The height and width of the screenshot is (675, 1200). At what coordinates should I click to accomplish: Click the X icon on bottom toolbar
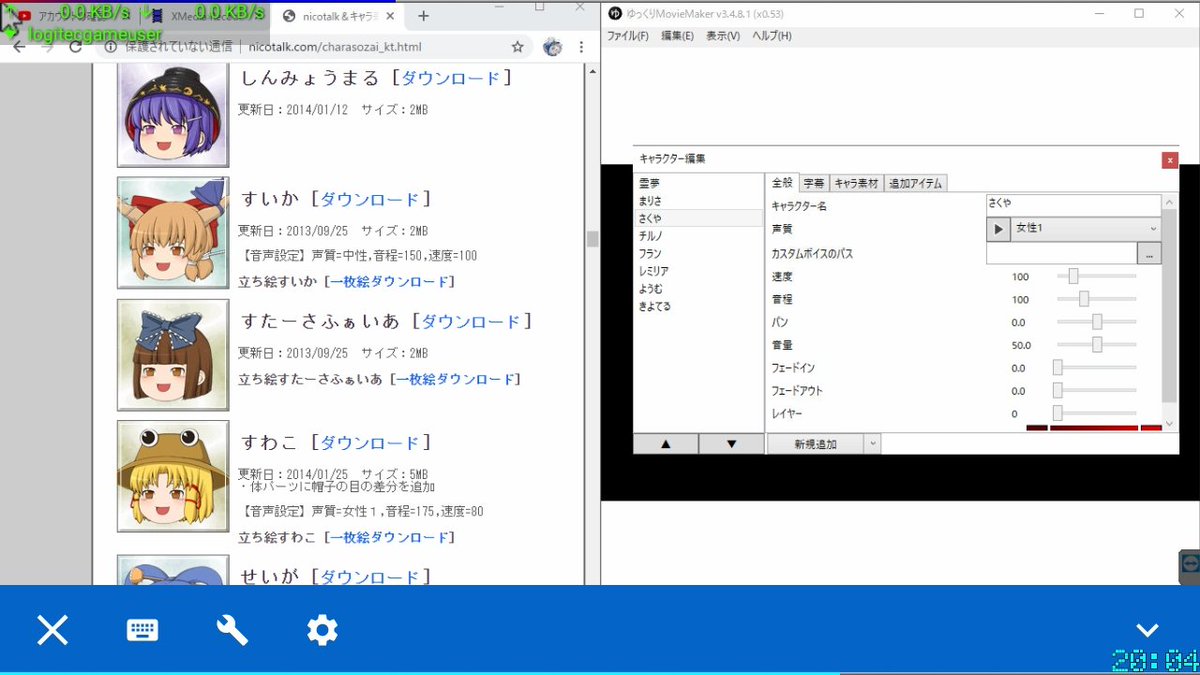(52, 630)
